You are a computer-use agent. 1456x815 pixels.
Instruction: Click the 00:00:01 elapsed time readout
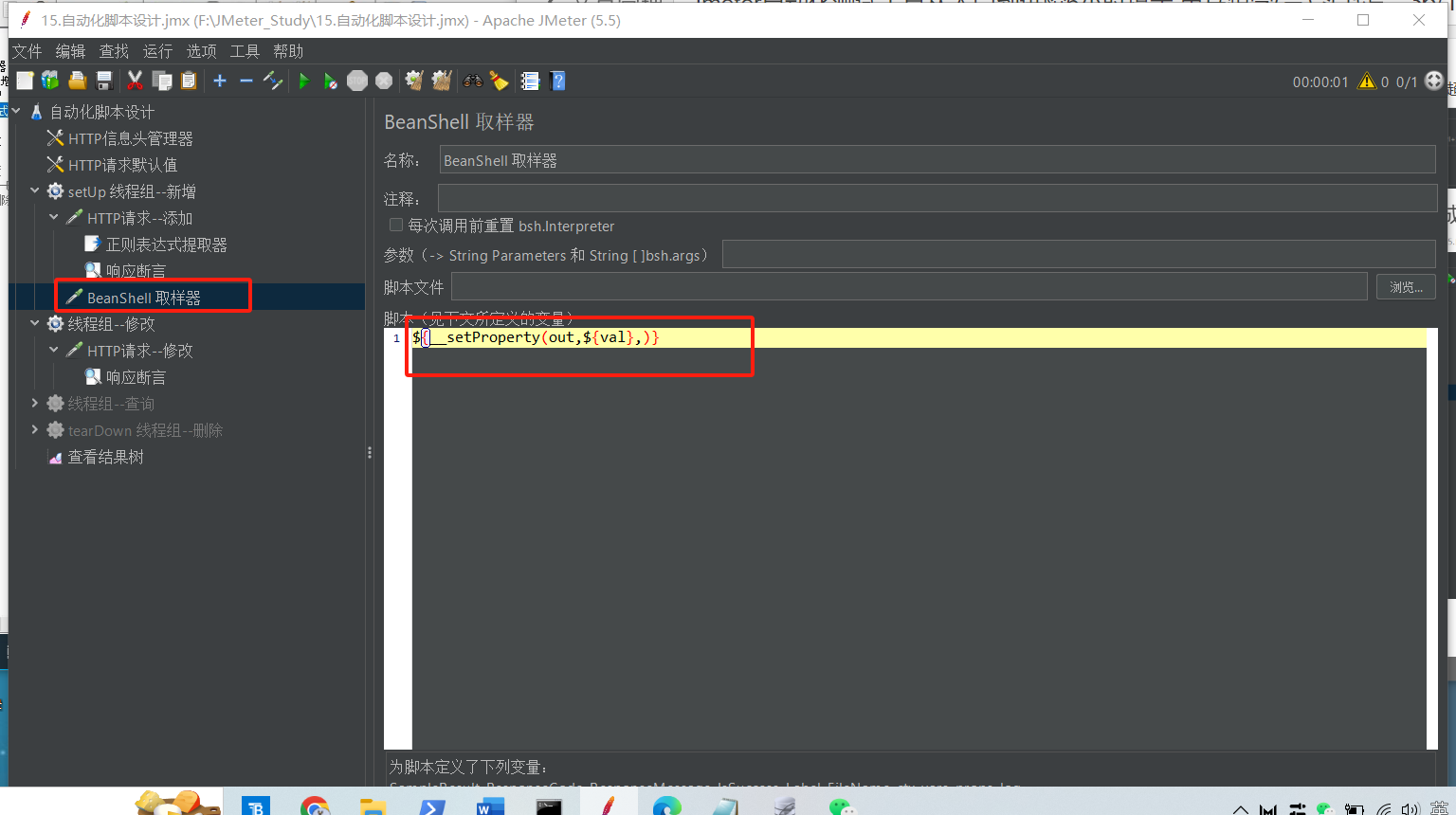[x=1320, y=82]
